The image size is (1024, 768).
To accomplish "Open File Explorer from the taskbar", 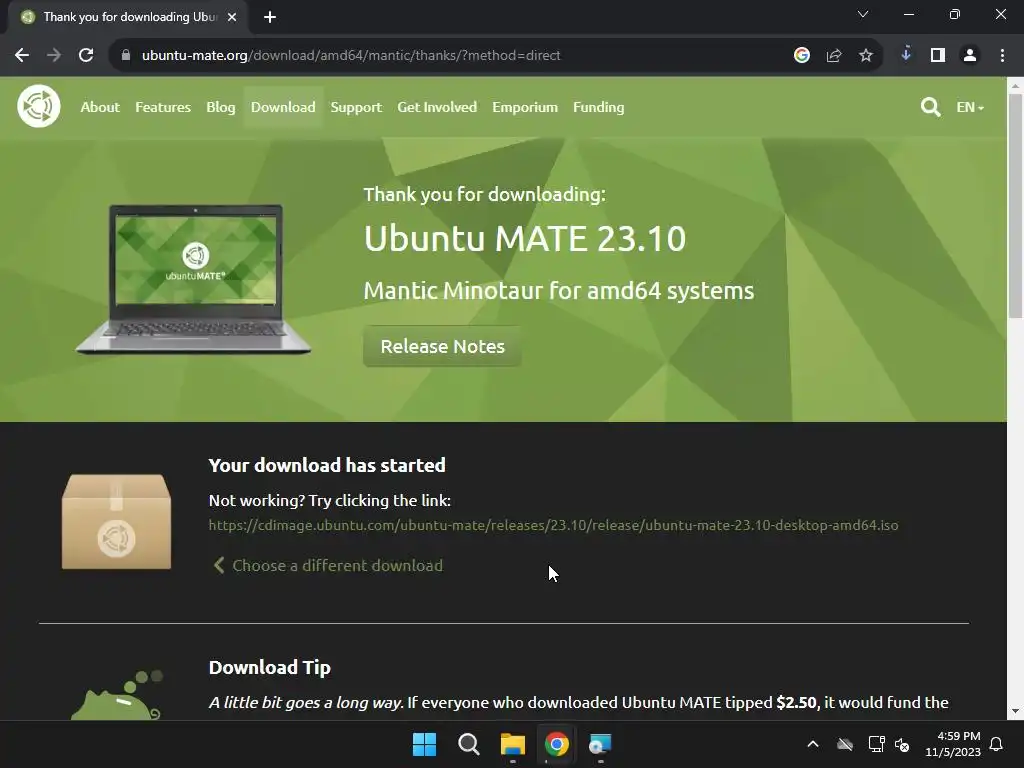I will [513, 744].
